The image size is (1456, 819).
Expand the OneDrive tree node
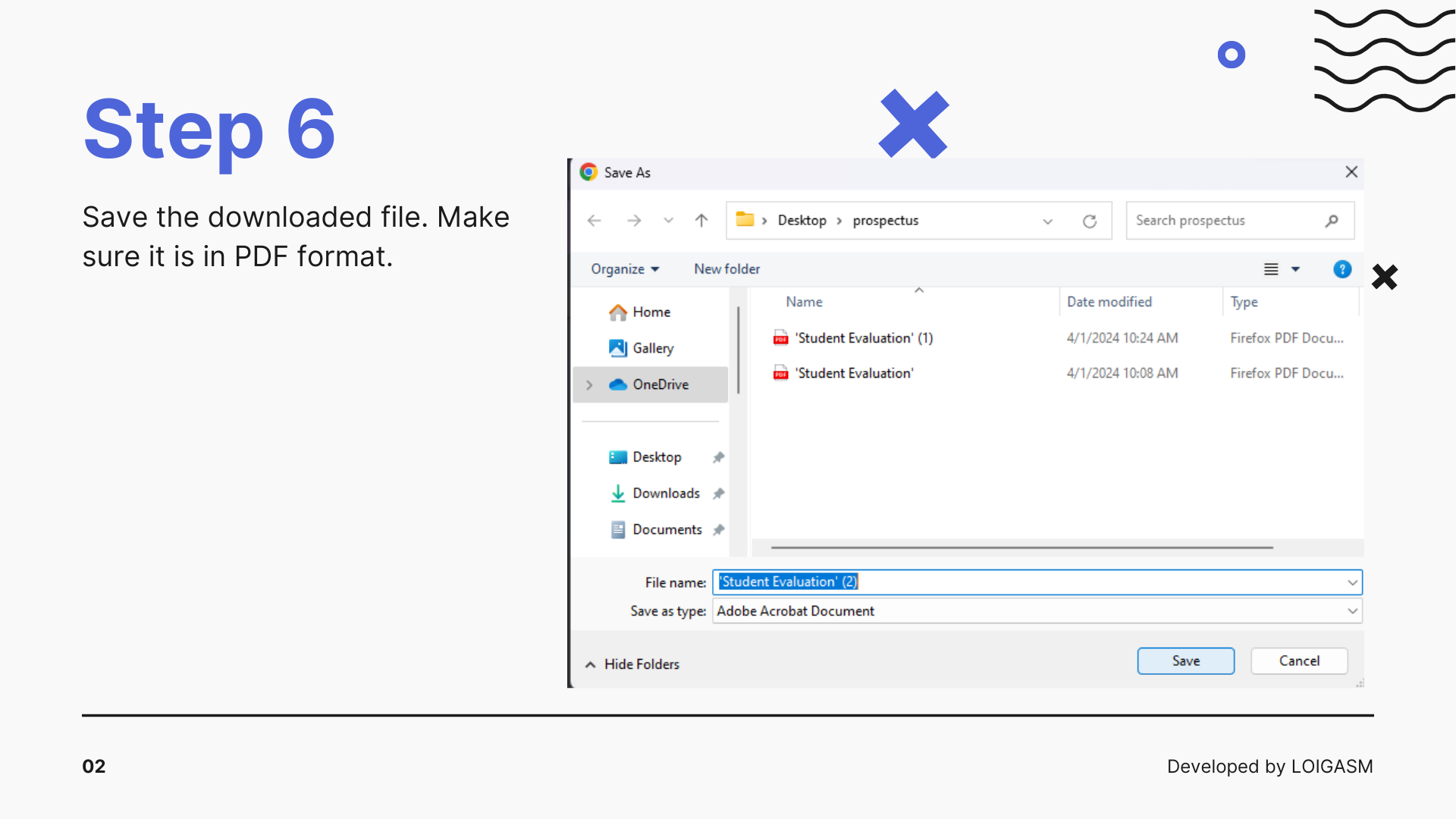tap(590, 385)
